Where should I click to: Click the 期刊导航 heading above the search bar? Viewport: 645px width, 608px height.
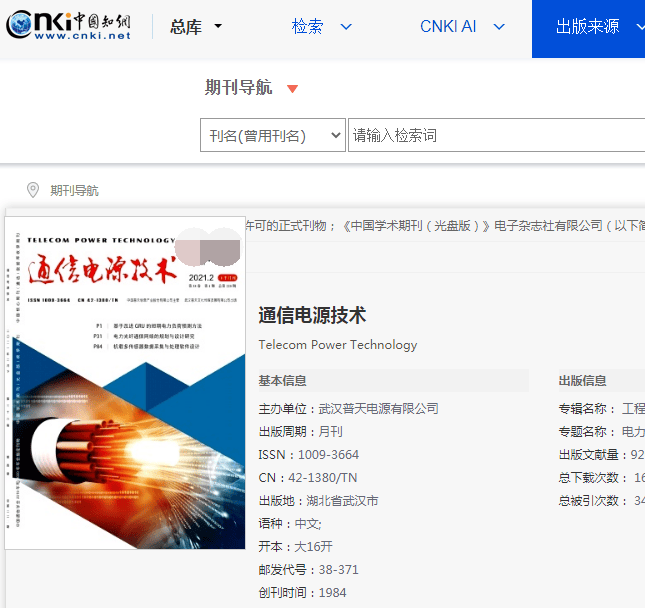click(238, 88)
